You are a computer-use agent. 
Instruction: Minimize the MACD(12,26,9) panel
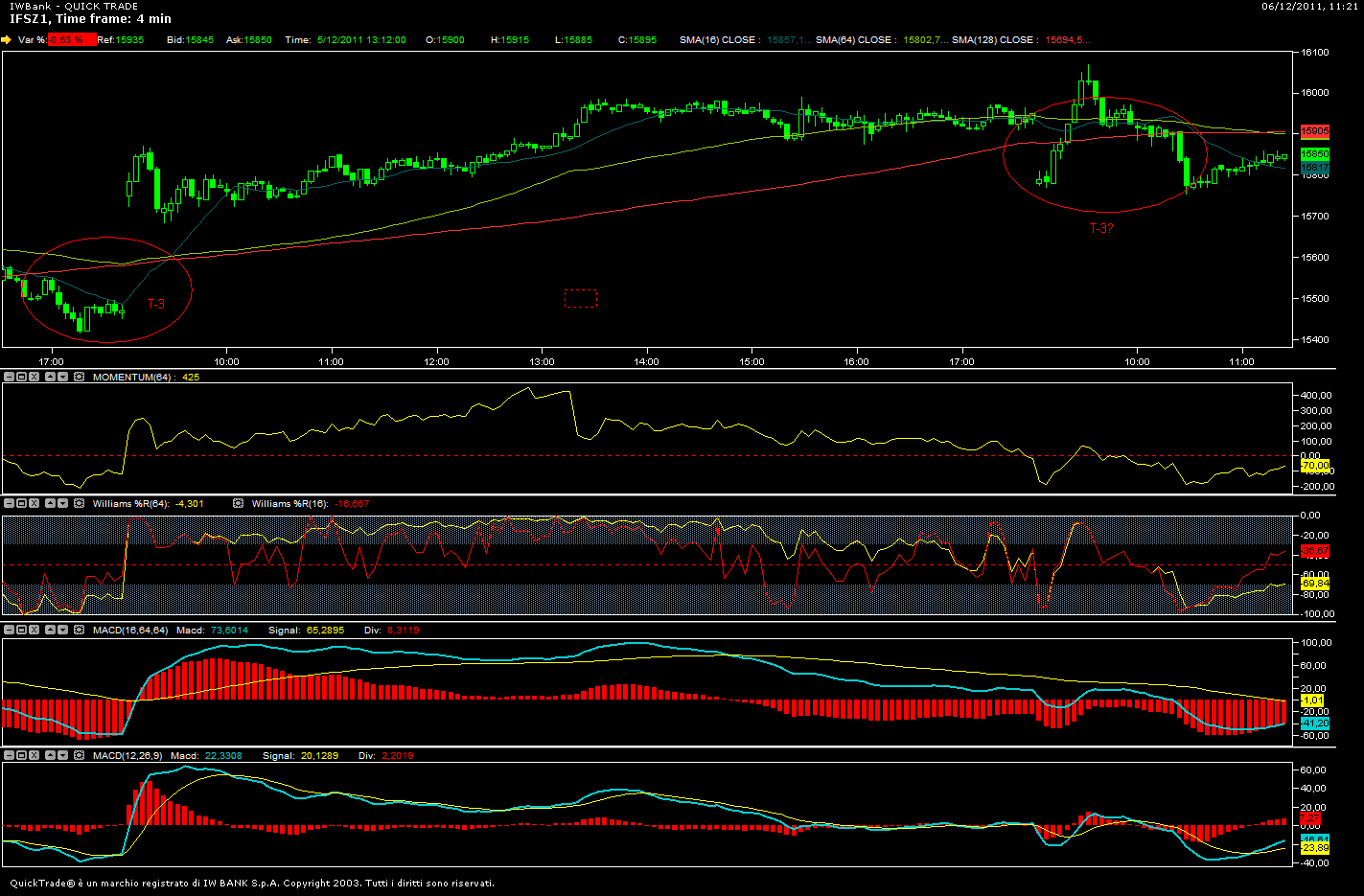click(9, 755)
